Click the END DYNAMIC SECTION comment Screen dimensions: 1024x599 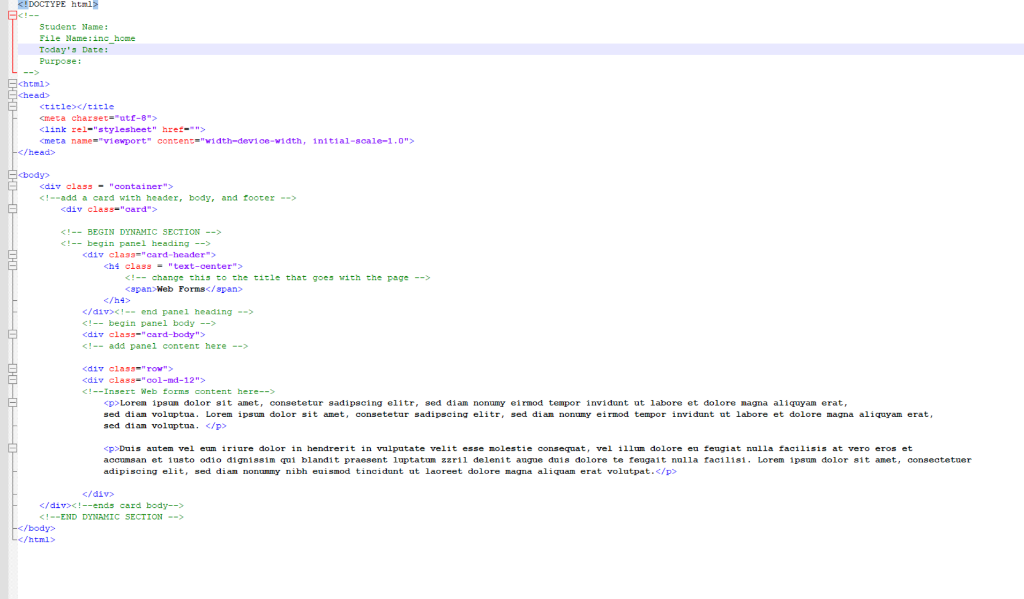pyautogui.click(x=113, y=516)
